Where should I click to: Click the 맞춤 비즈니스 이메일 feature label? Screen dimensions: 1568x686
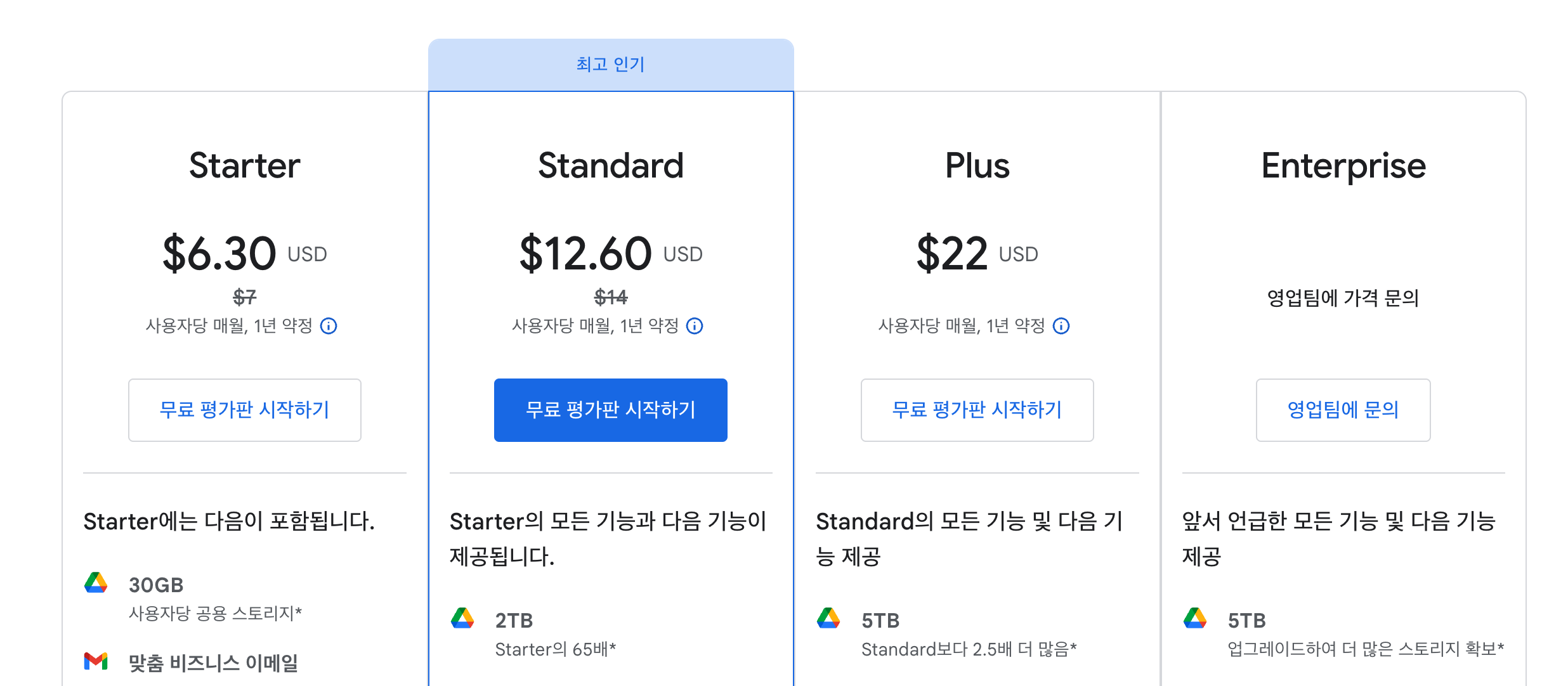tap(213, 663)
